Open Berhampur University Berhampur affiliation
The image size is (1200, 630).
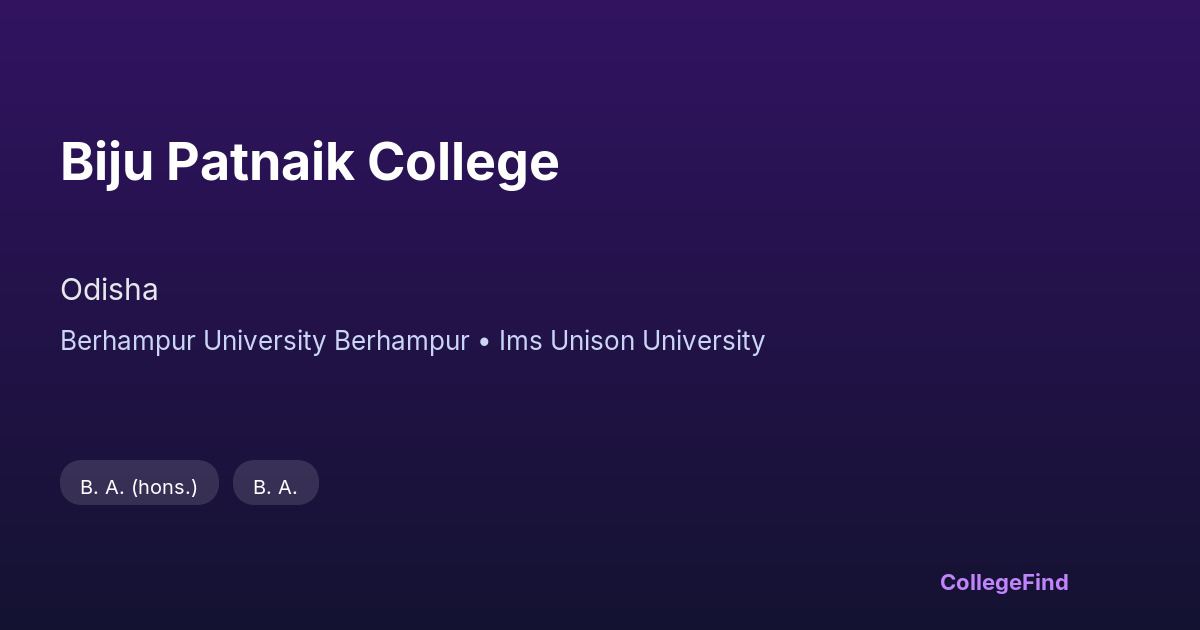[264, 341]
